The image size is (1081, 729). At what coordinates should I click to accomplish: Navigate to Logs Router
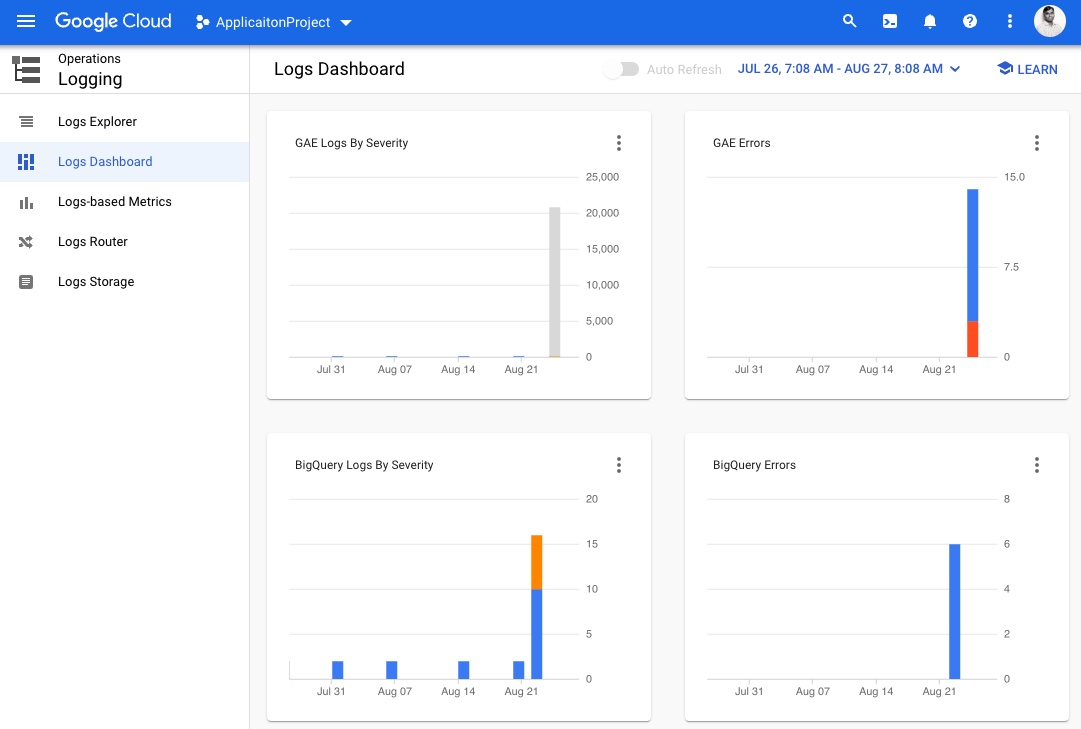coord(124,242)
